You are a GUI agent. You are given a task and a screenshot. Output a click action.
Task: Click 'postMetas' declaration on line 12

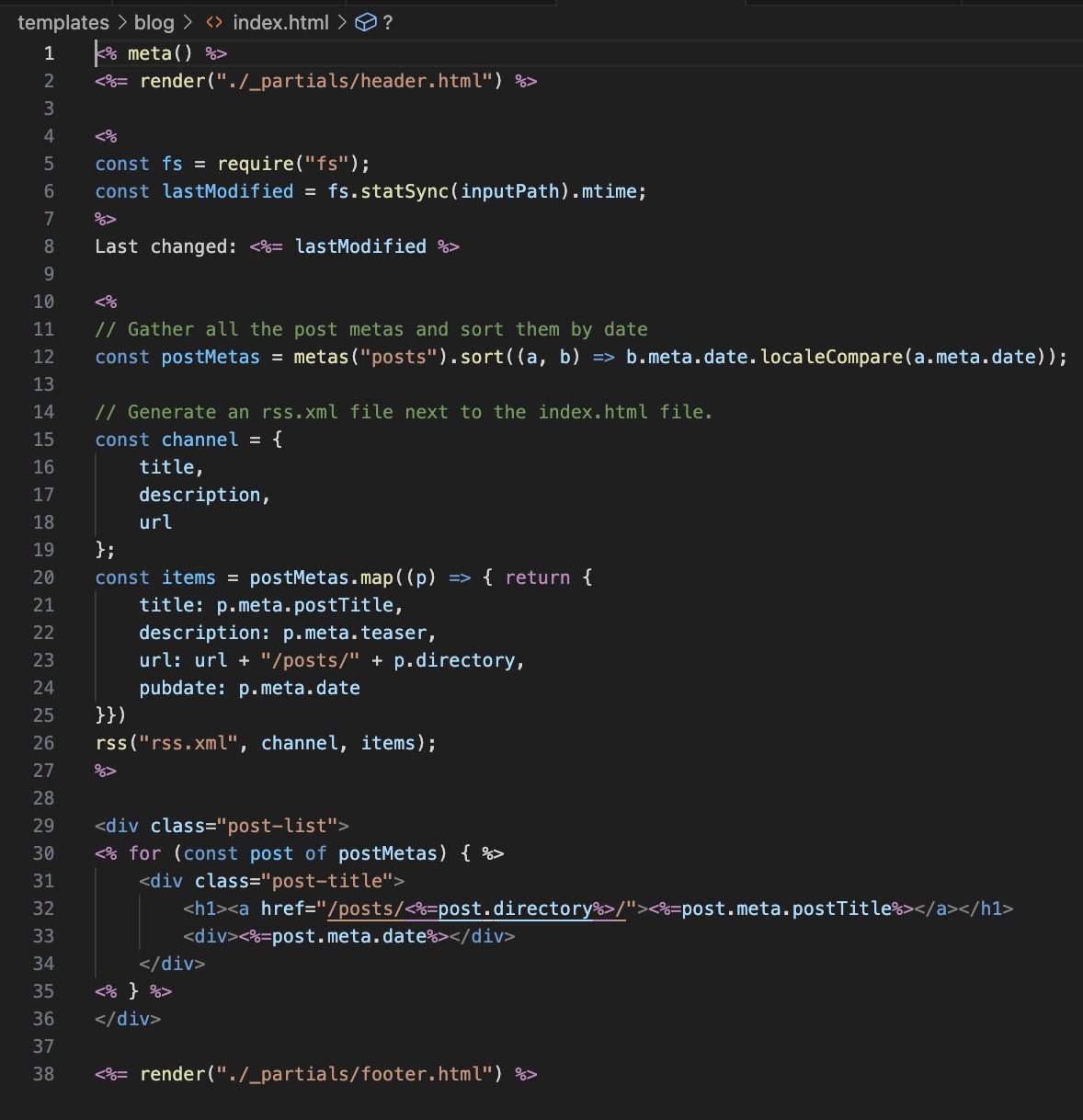211,357
